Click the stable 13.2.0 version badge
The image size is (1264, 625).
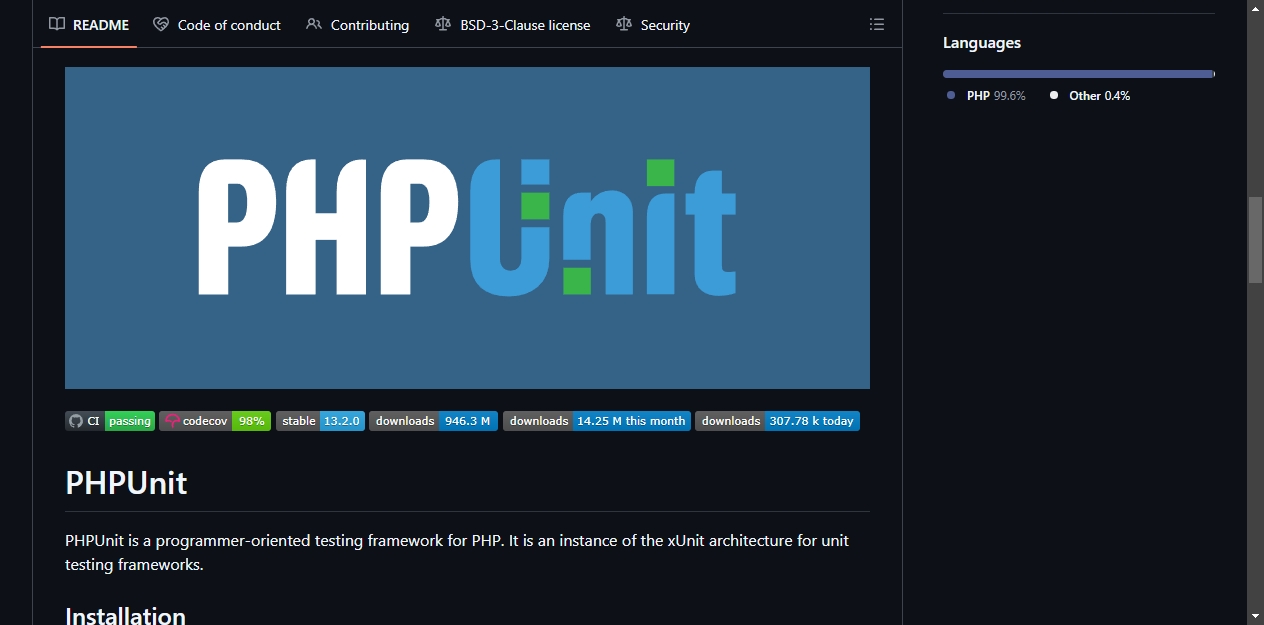tap(320, 421)
